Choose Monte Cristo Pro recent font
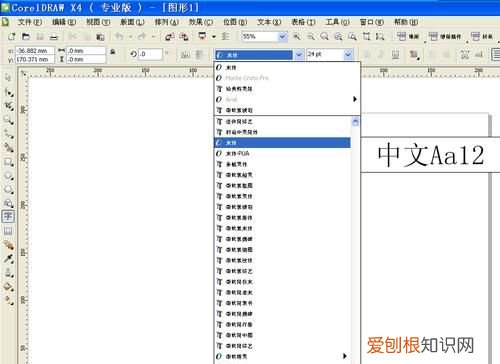The height and width of the screenshot is (364, 500). click(x=287, y=78)
